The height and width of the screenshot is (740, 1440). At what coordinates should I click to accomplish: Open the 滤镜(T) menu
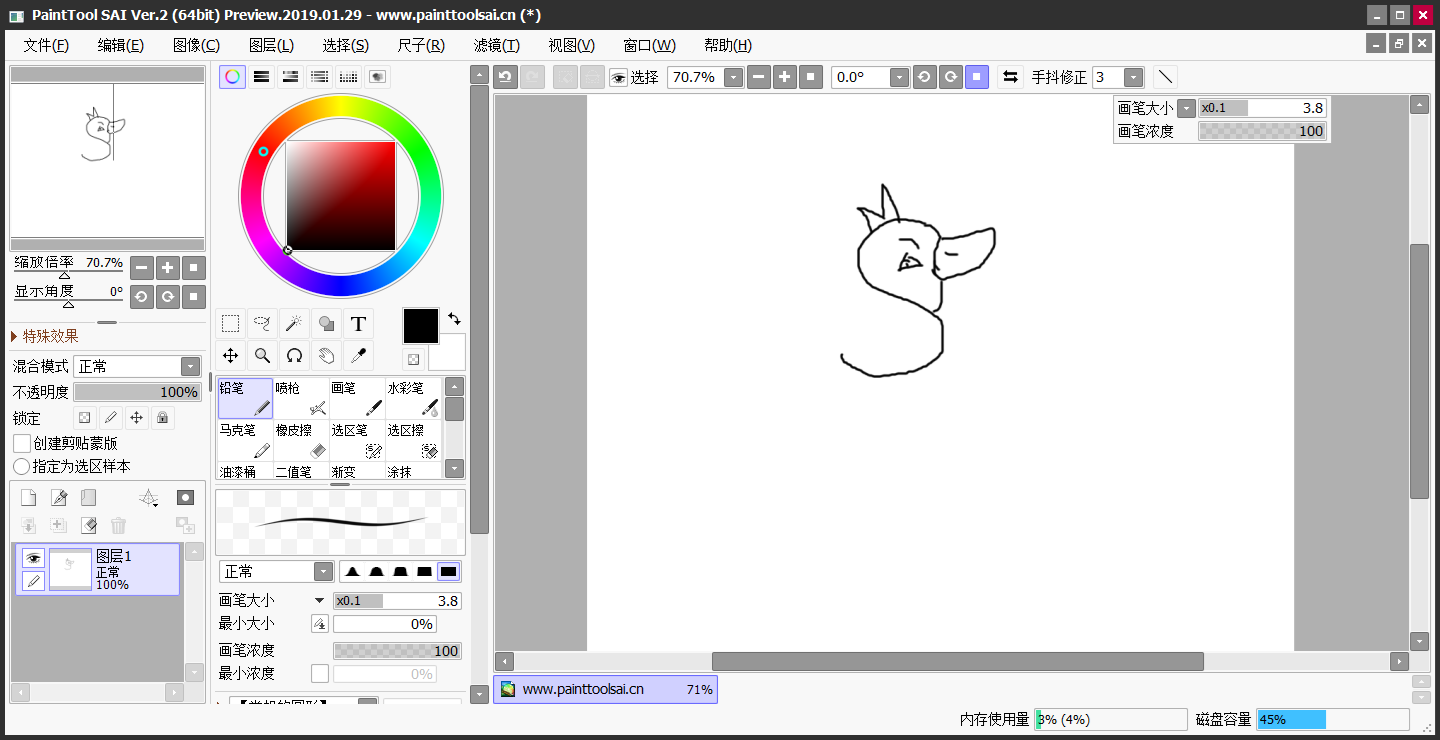pyautogui.click(x=497, y=45)
